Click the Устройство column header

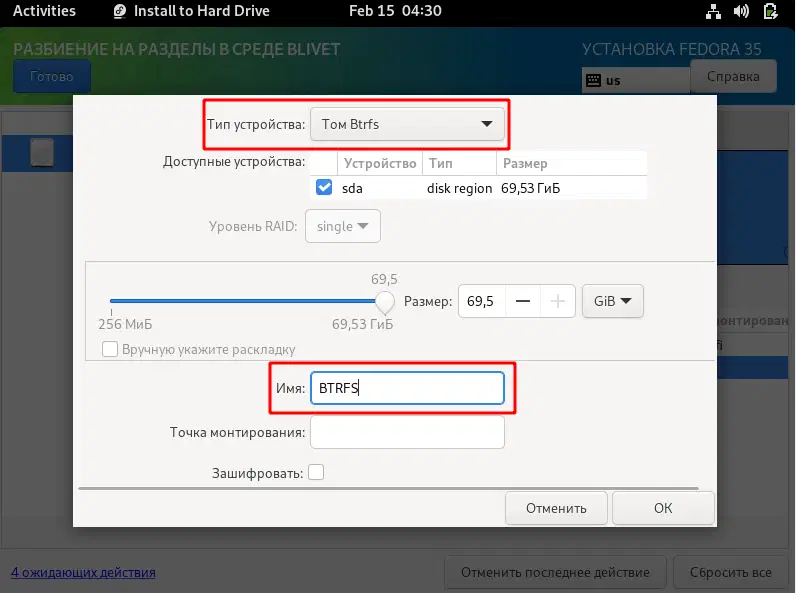(x=380, y=163)
